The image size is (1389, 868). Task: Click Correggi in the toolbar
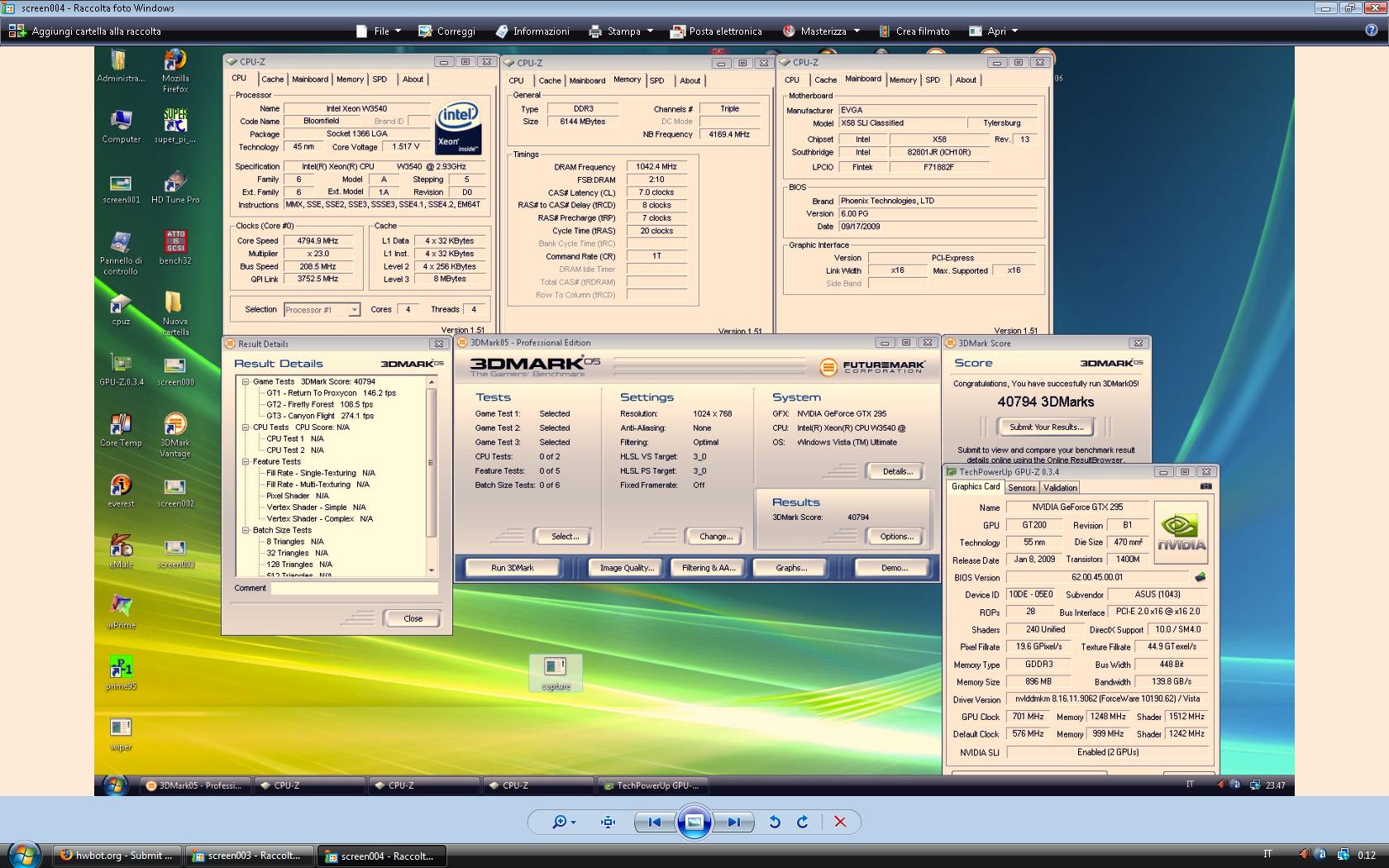(446, 31)
